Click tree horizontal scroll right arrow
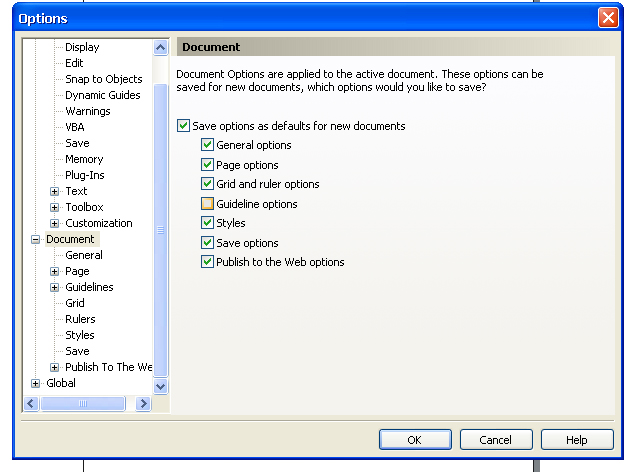 tap(143, 404)
